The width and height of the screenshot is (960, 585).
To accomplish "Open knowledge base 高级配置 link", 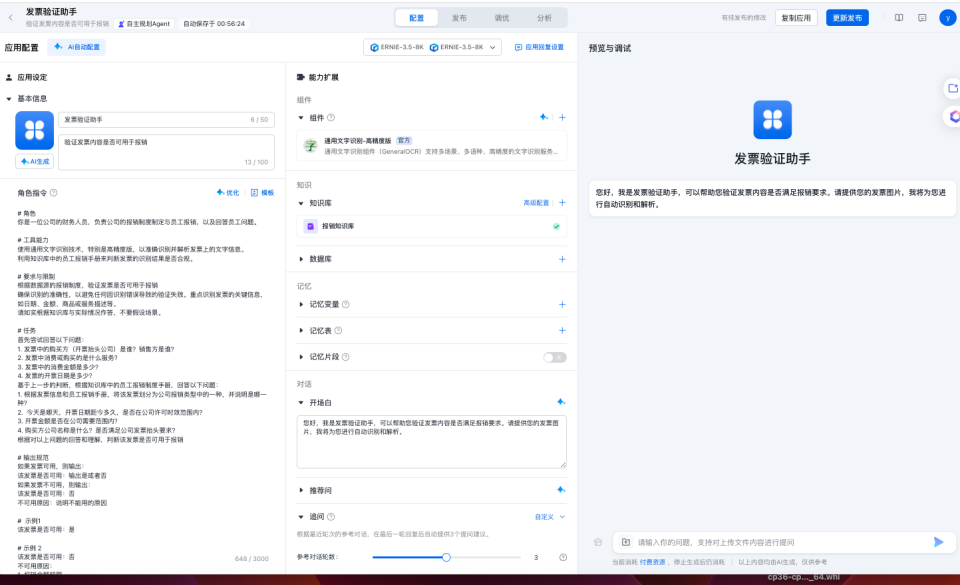I will (x=536, y=203).
